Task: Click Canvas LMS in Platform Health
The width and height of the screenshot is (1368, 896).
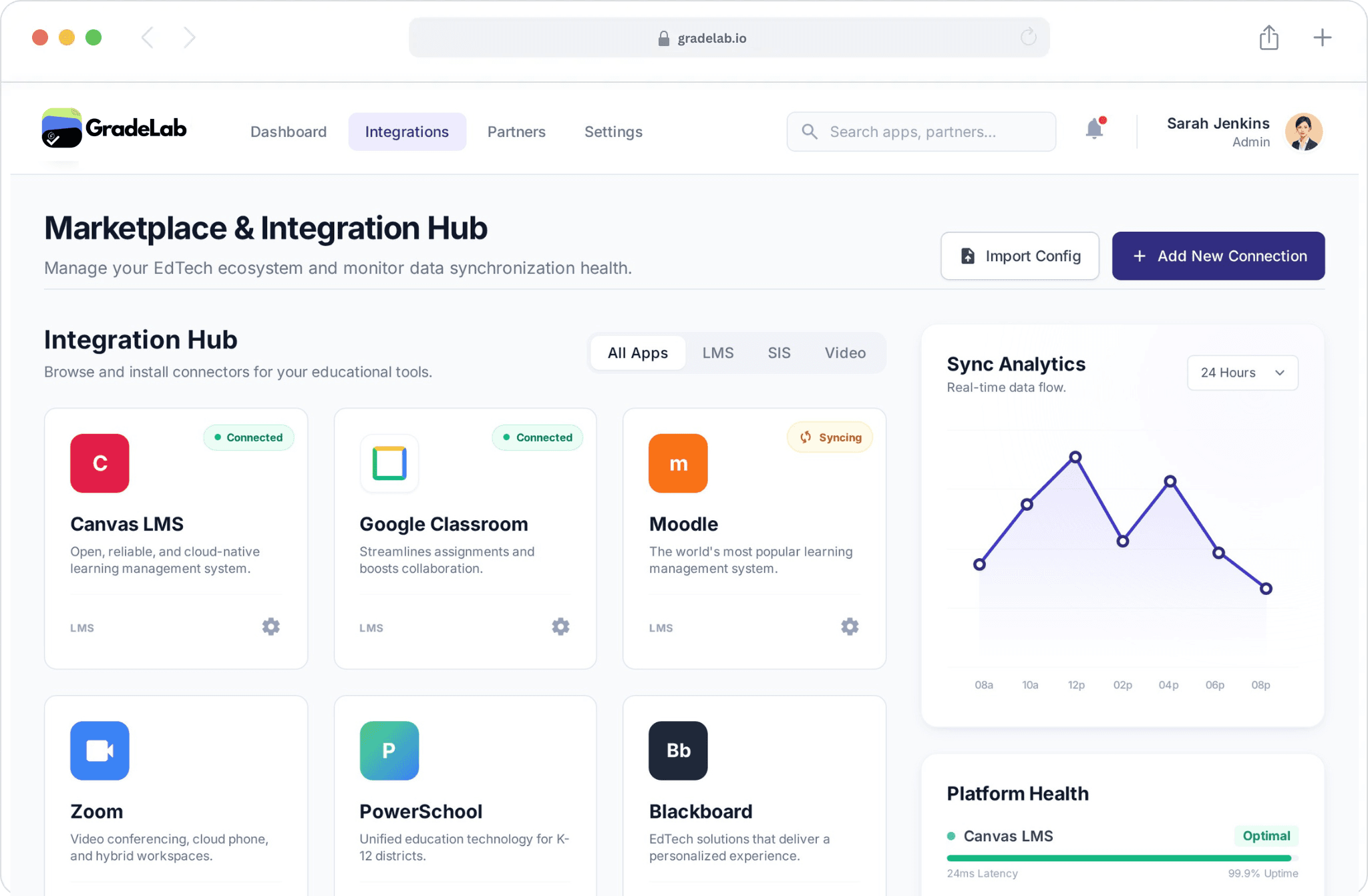Action: click(x=1008, y=836)
